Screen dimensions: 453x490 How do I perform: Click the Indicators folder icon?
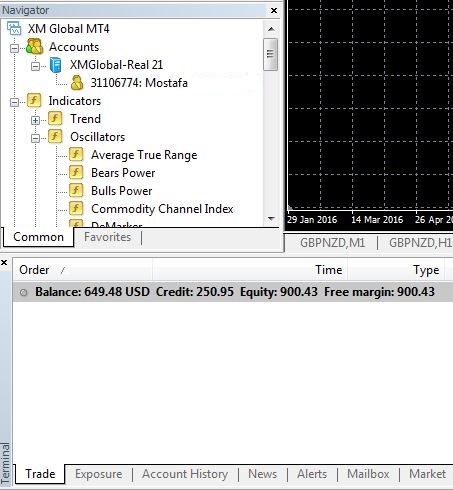pos(34,100)
